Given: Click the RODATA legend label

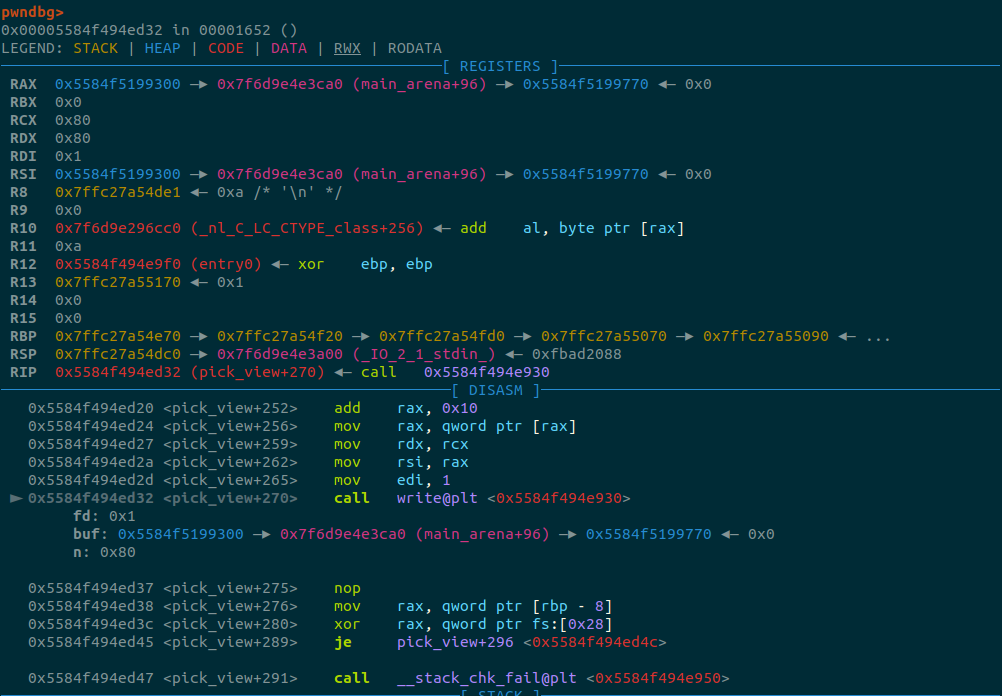Looking at the screenshot, I should tap(414, 48).
